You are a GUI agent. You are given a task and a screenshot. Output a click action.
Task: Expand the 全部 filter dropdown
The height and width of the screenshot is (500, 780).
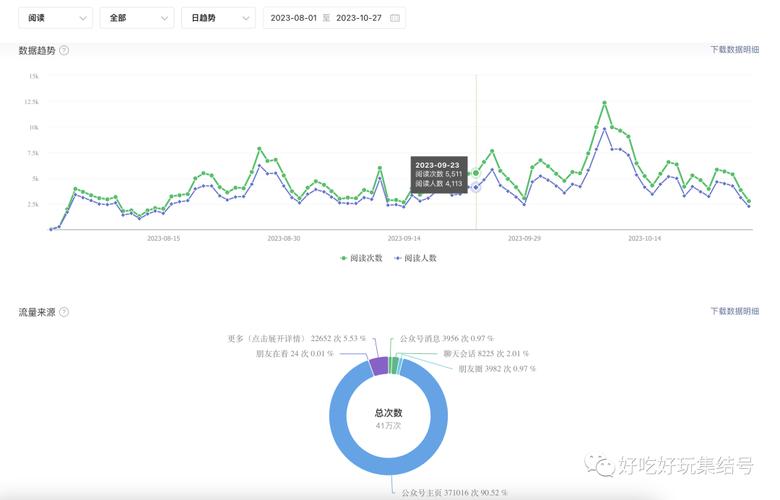pyautogui.click(x=137, y=18)
